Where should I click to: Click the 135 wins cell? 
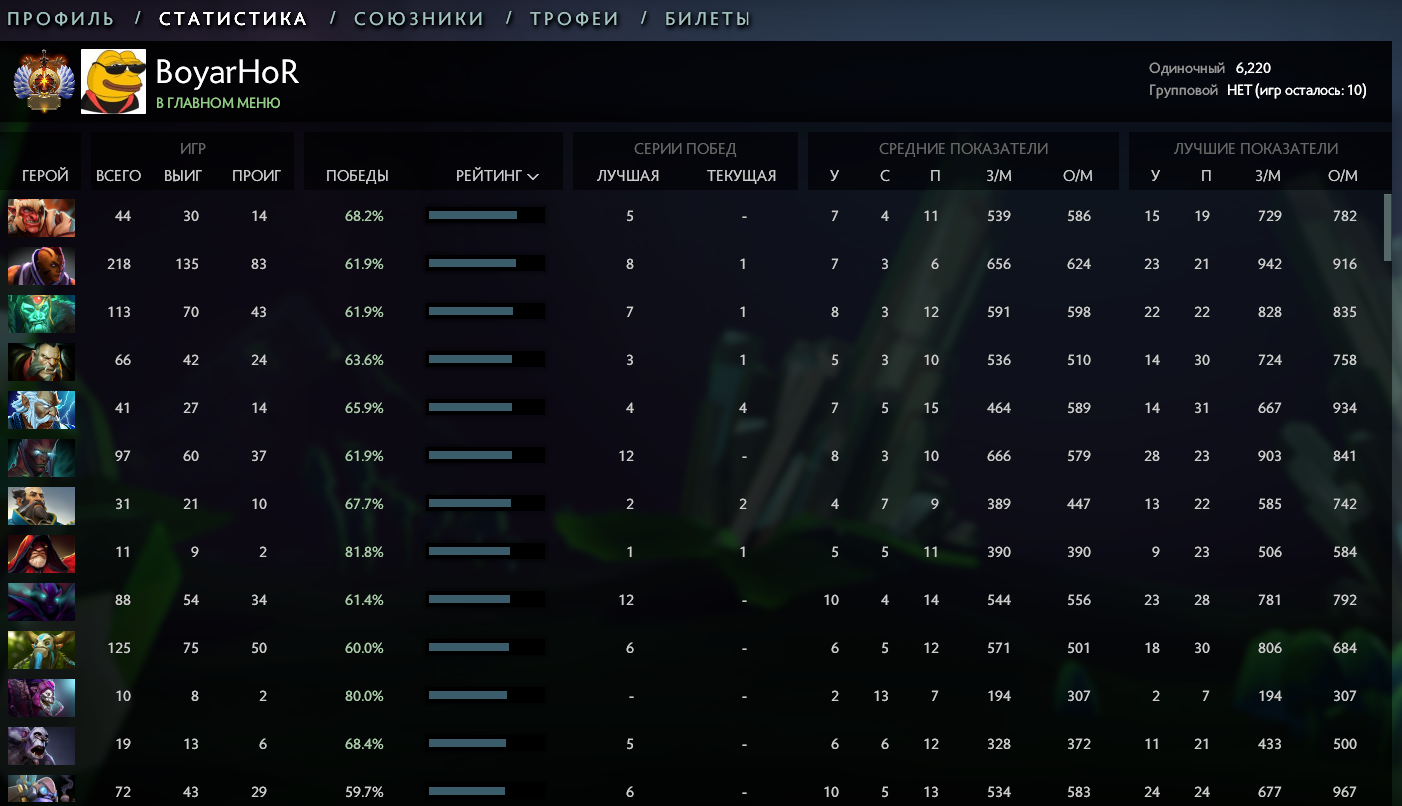point(186,264)
